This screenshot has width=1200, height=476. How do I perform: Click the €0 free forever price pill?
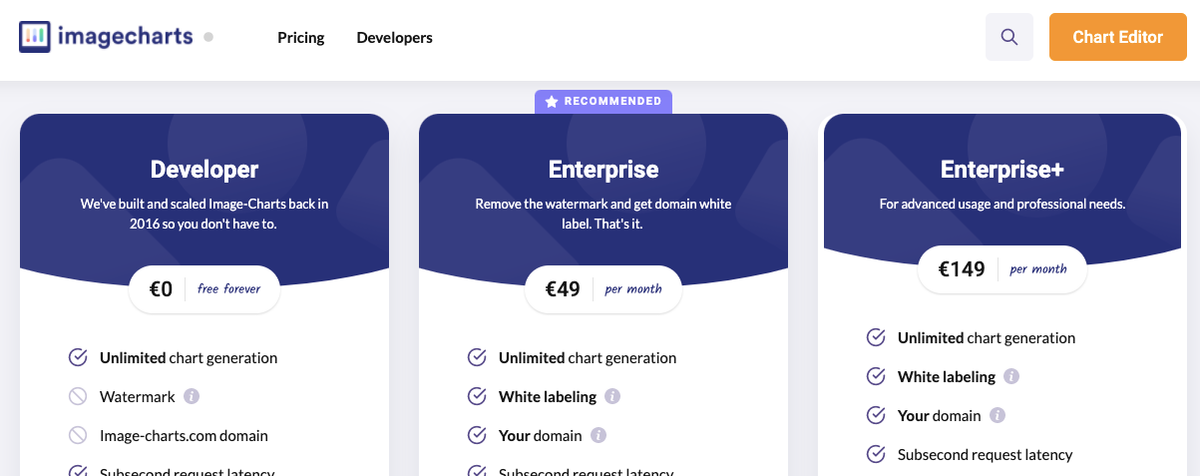coord(205,289)
